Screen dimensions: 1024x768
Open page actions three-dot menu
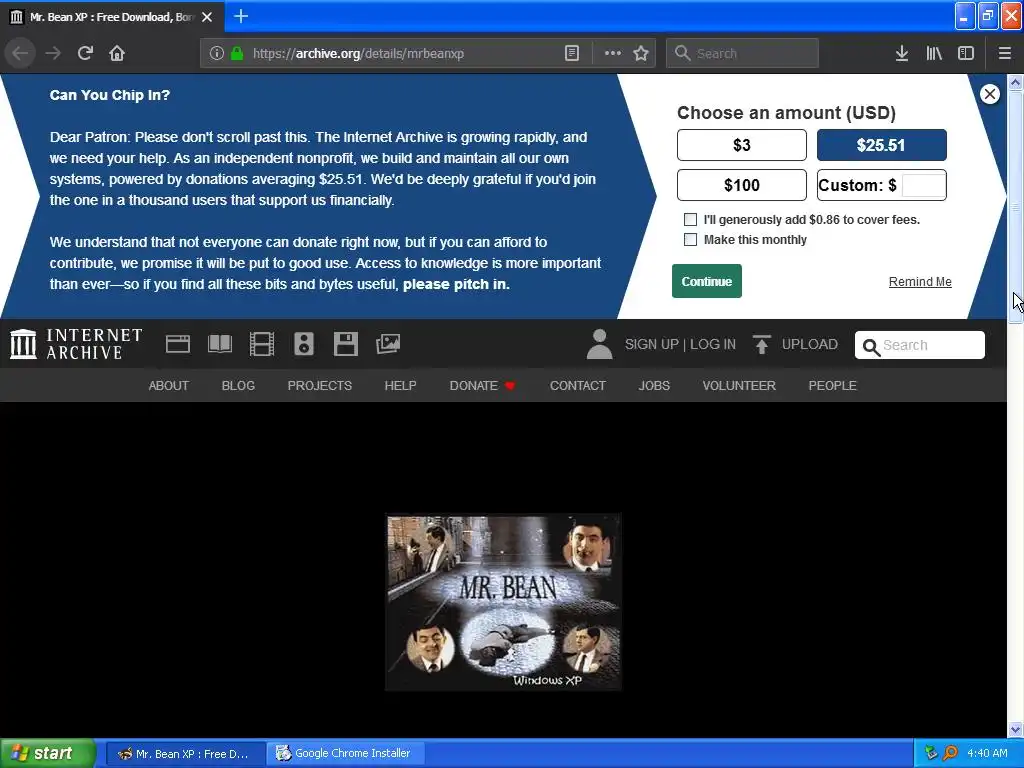point(613,53)
